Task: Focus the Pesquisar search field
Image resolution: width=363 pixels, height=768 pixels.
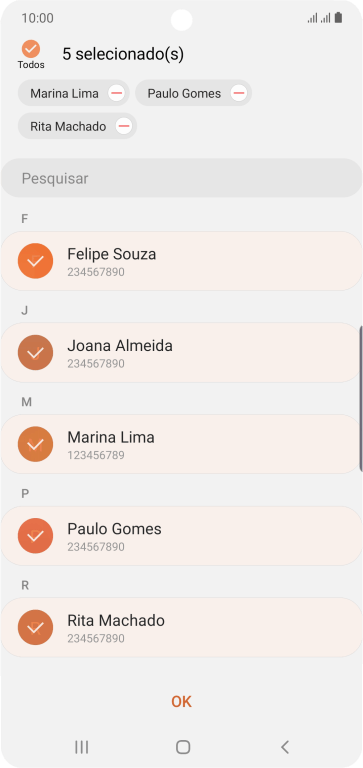Action: point(181,178)
